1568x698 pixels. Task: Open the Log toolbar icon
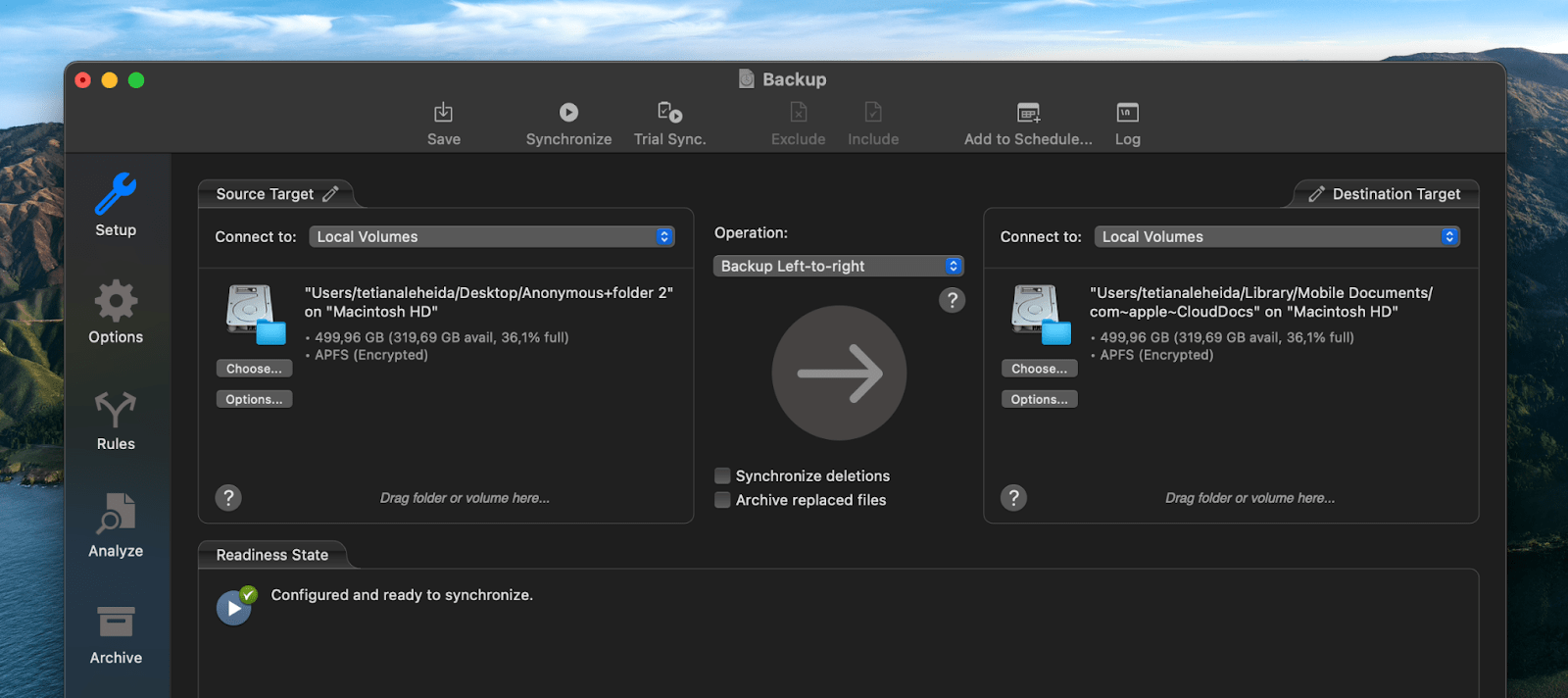[x=1127, y=113]
